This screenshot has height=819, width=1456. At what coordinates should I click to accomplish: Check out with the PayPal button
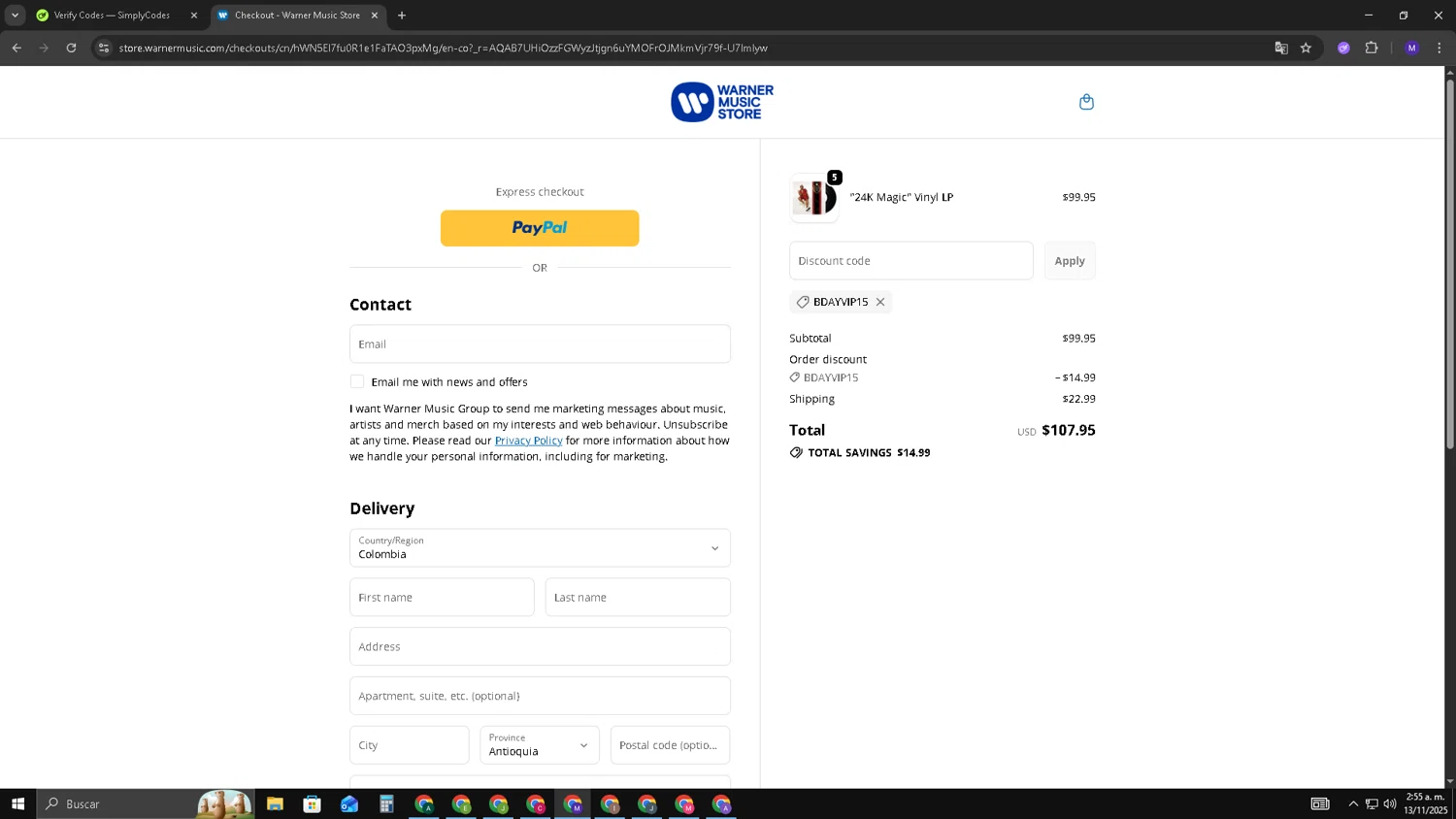pos(540,228)
